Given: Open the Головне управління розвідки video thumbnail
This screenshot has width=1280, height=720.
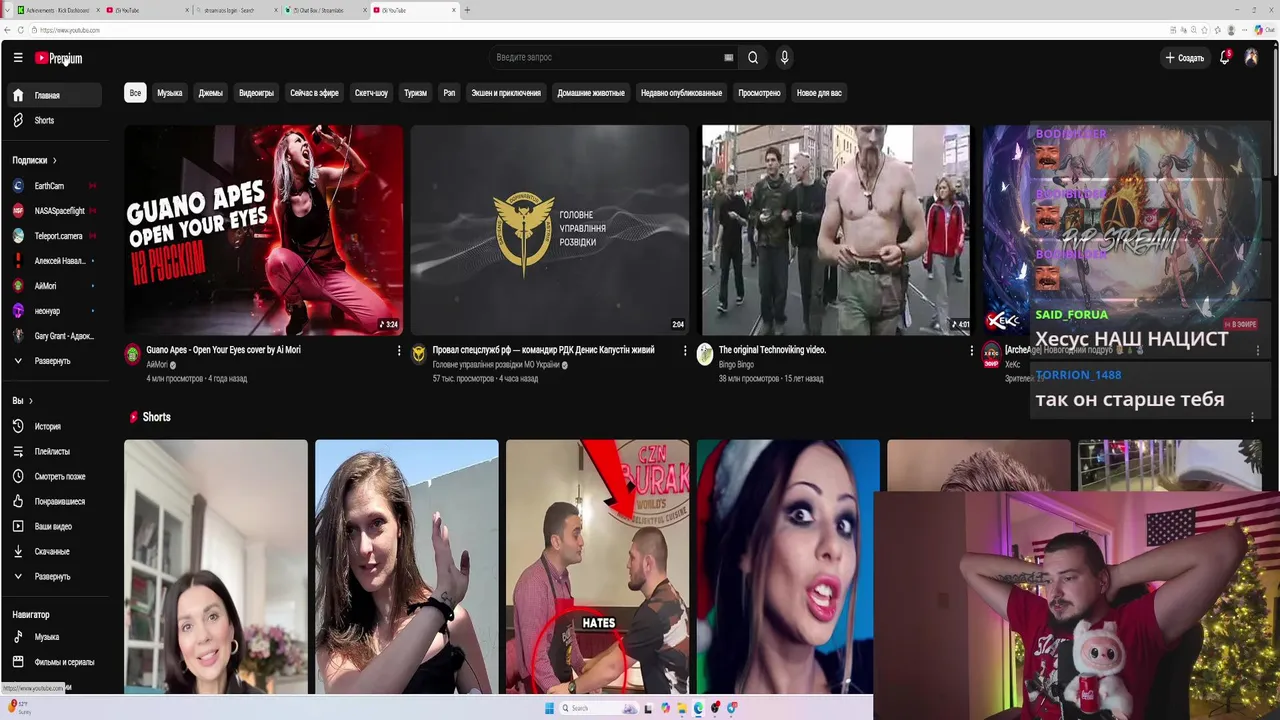Looking at the screenshot, I should [x=549, y=230].
